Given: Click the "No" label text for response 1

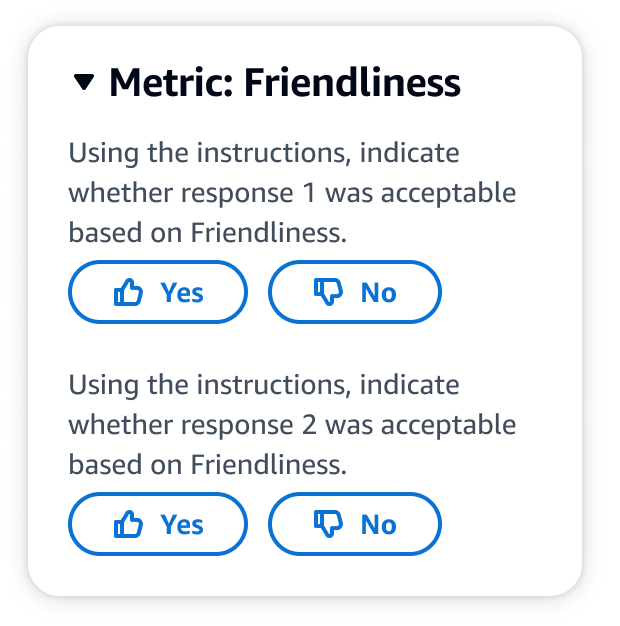Looking at the screenshot, I should pos(378,293).
